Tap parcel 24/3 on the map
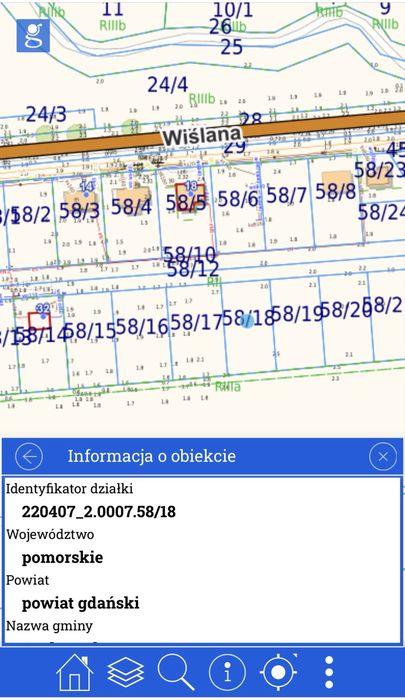Viewport: 405px width, 700px height. 46,115
